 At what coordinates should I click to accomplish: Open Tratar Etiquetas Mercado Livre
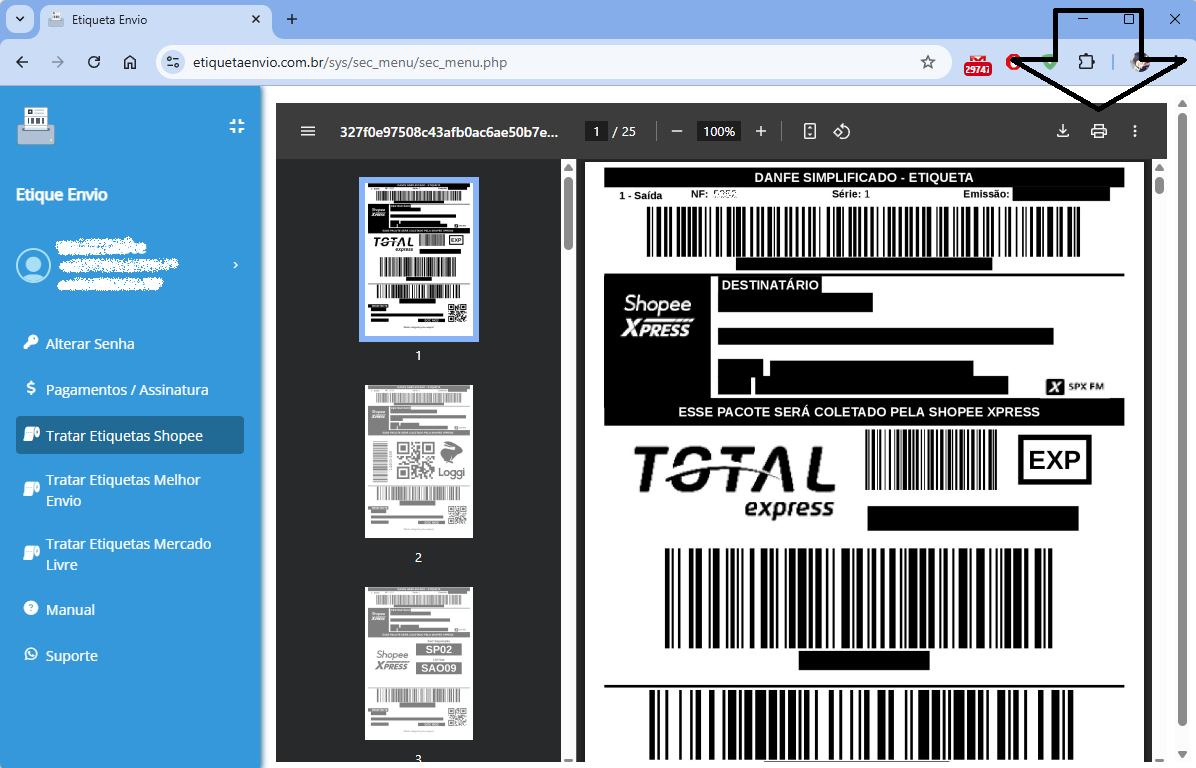point(128,554)
